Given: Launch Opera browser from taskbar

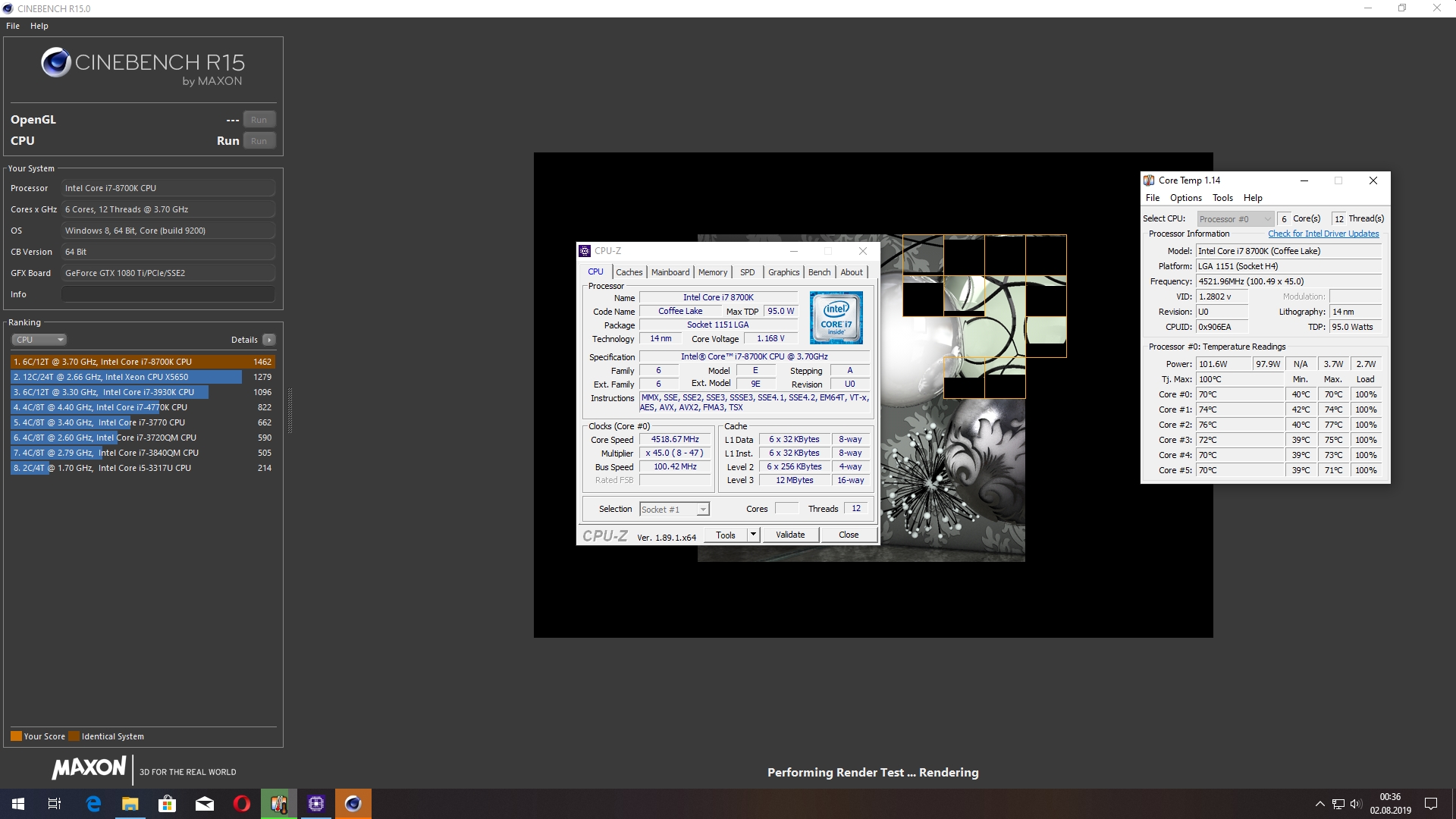Looking at the screenshot, I should pyautogui.click(x=242, y=804).
